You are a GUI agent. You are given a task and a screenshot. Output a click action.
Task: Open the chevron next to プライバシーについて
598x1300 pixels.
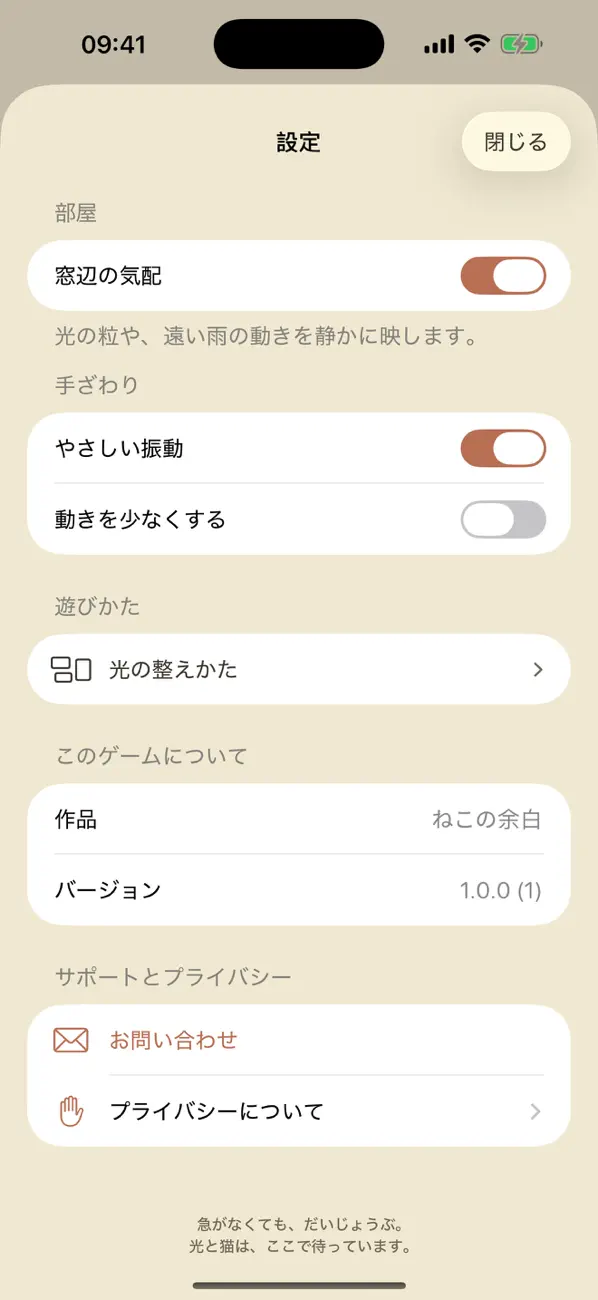[x=537, y=1111]
